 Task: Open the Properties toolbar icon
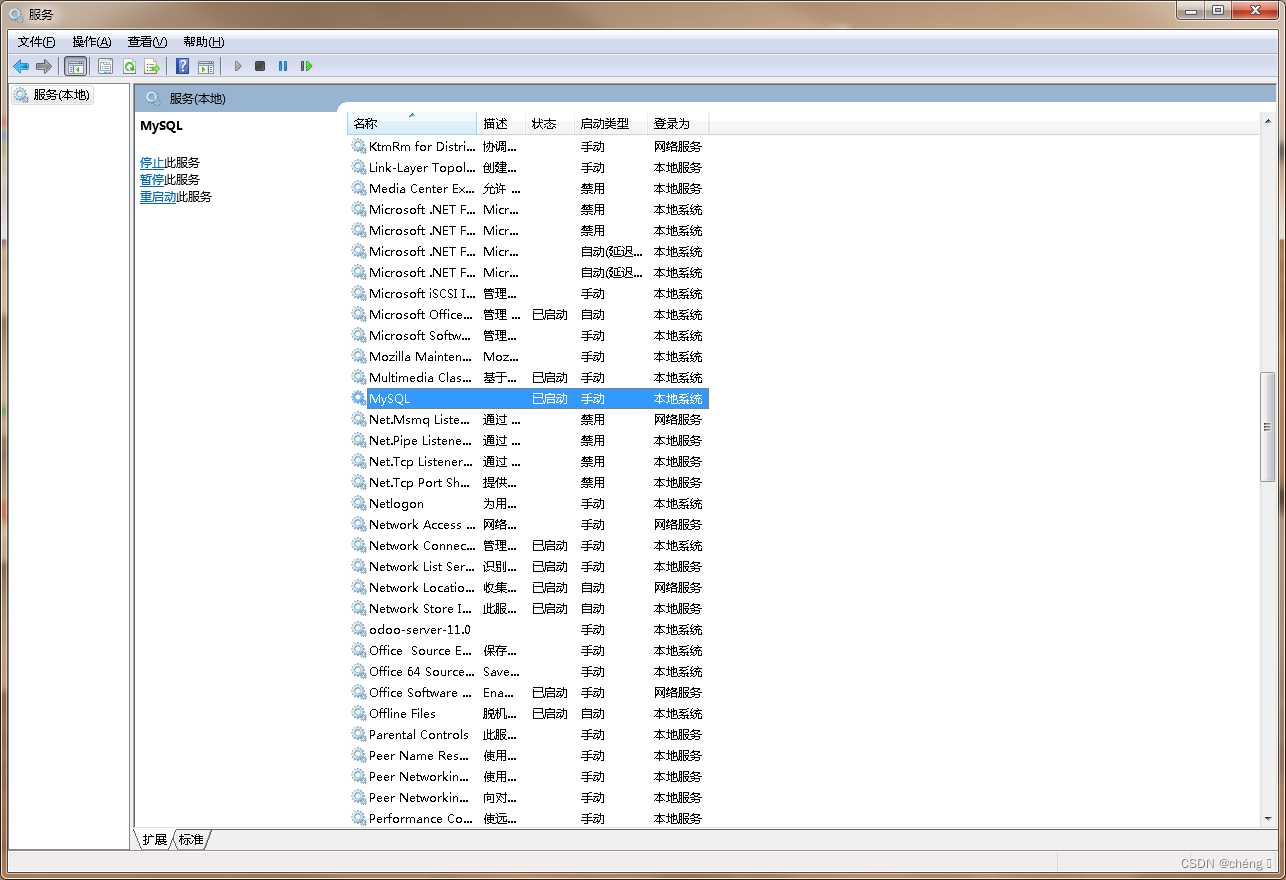click(105, 66)
